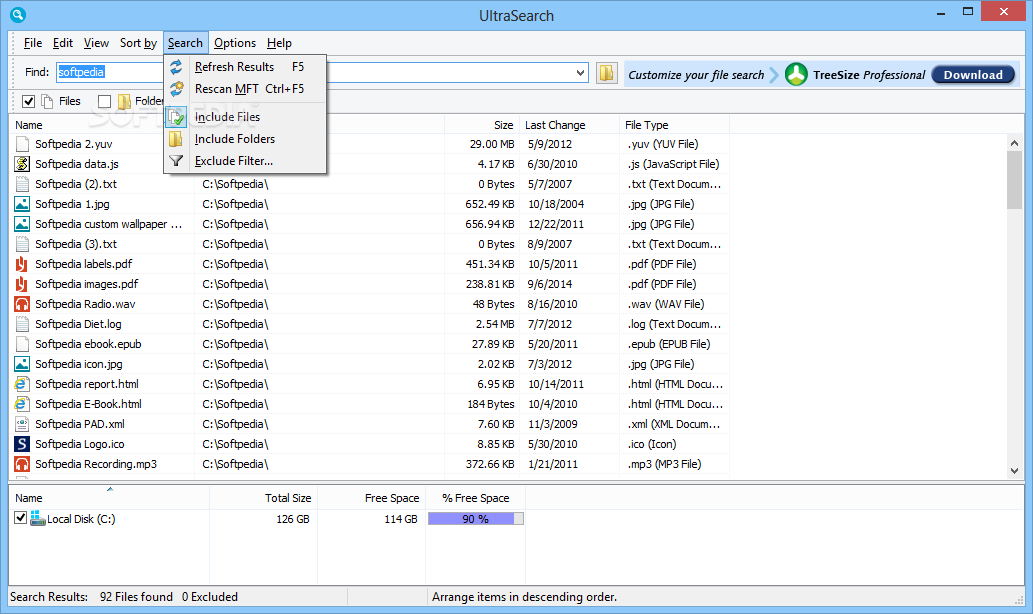The image size is (1033, 614).
Task: Click the XML icon of Softpedia PAD.xml
Action: [22, 424]
